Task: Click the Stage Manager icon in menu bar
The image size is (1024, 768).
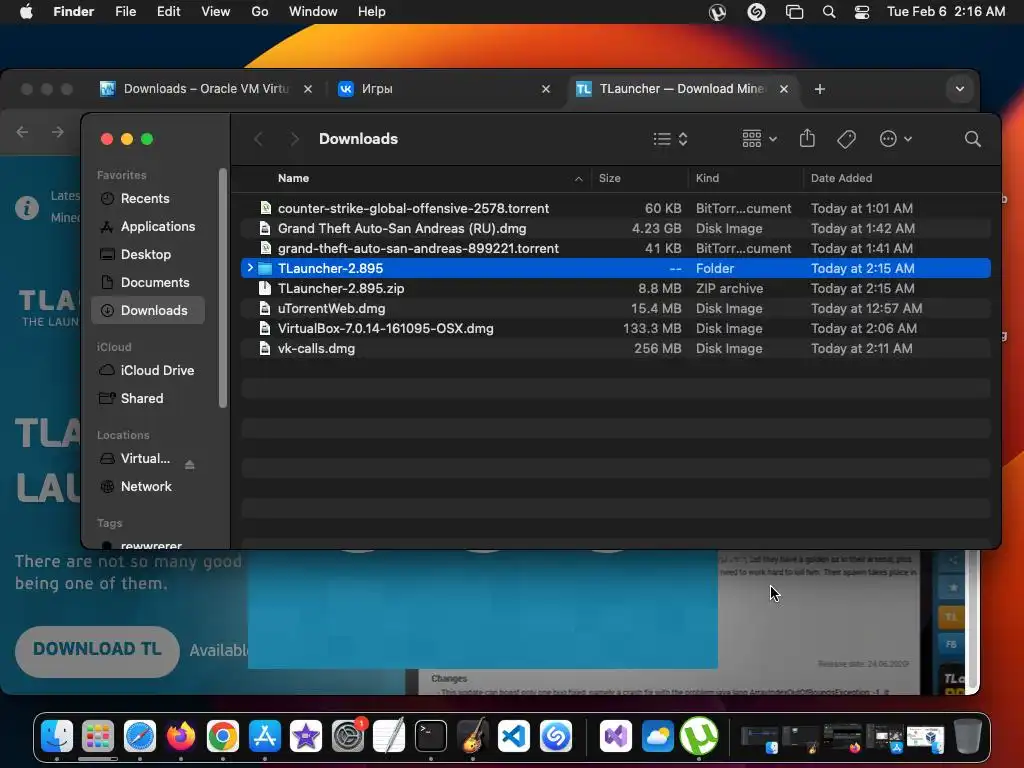Action: (x=794, y=12)
